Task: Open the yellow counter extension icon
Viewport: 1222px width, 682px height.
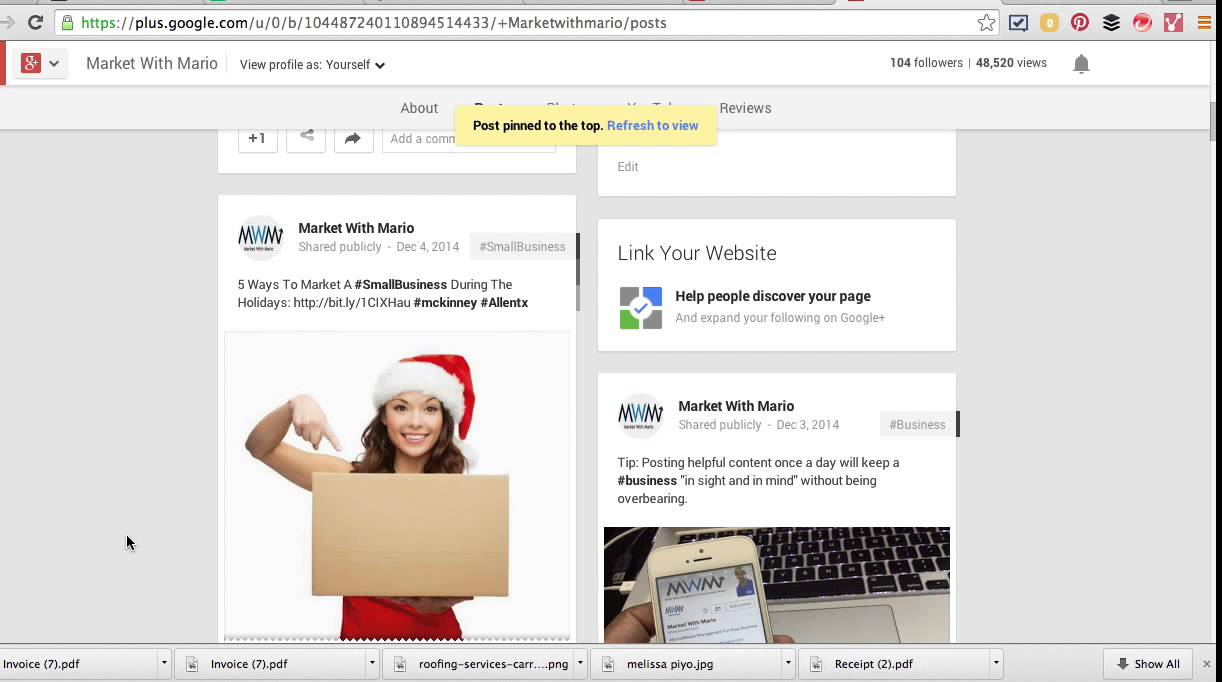Action: pos(1049,22)
